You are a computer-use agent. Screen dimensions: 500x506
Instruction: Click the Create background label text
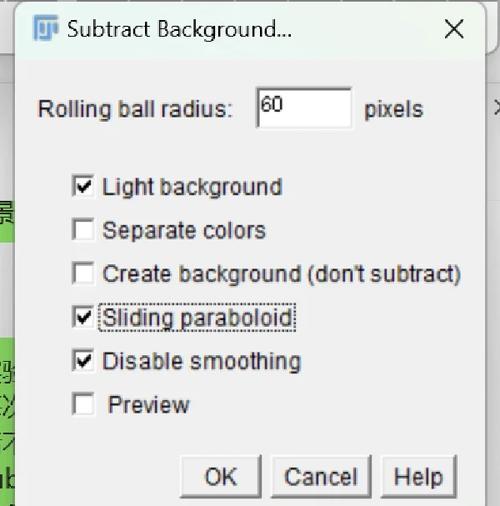tap(282, 274)
